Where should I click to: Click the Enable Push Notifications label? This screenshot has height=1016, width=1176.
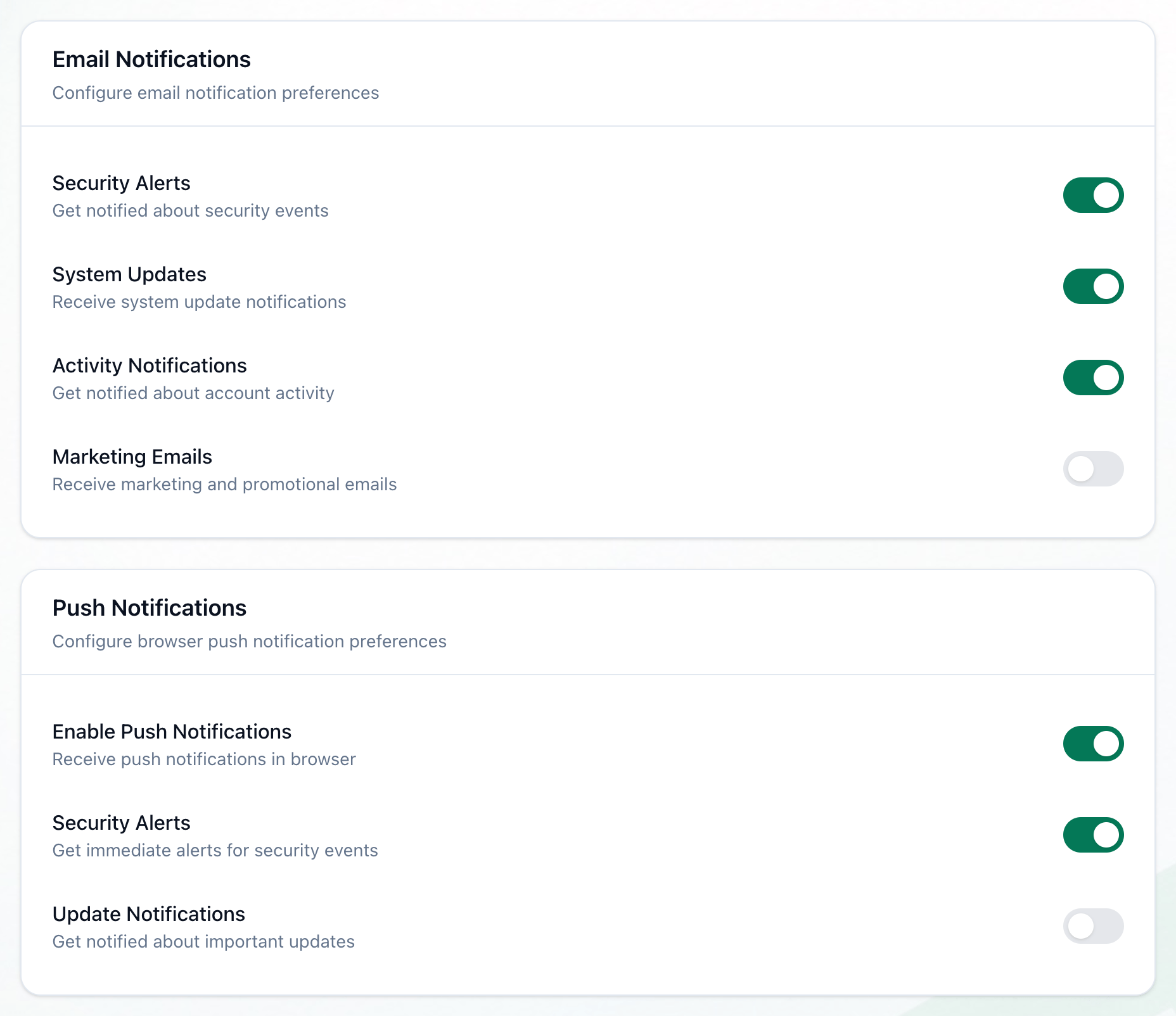[172, 732]
